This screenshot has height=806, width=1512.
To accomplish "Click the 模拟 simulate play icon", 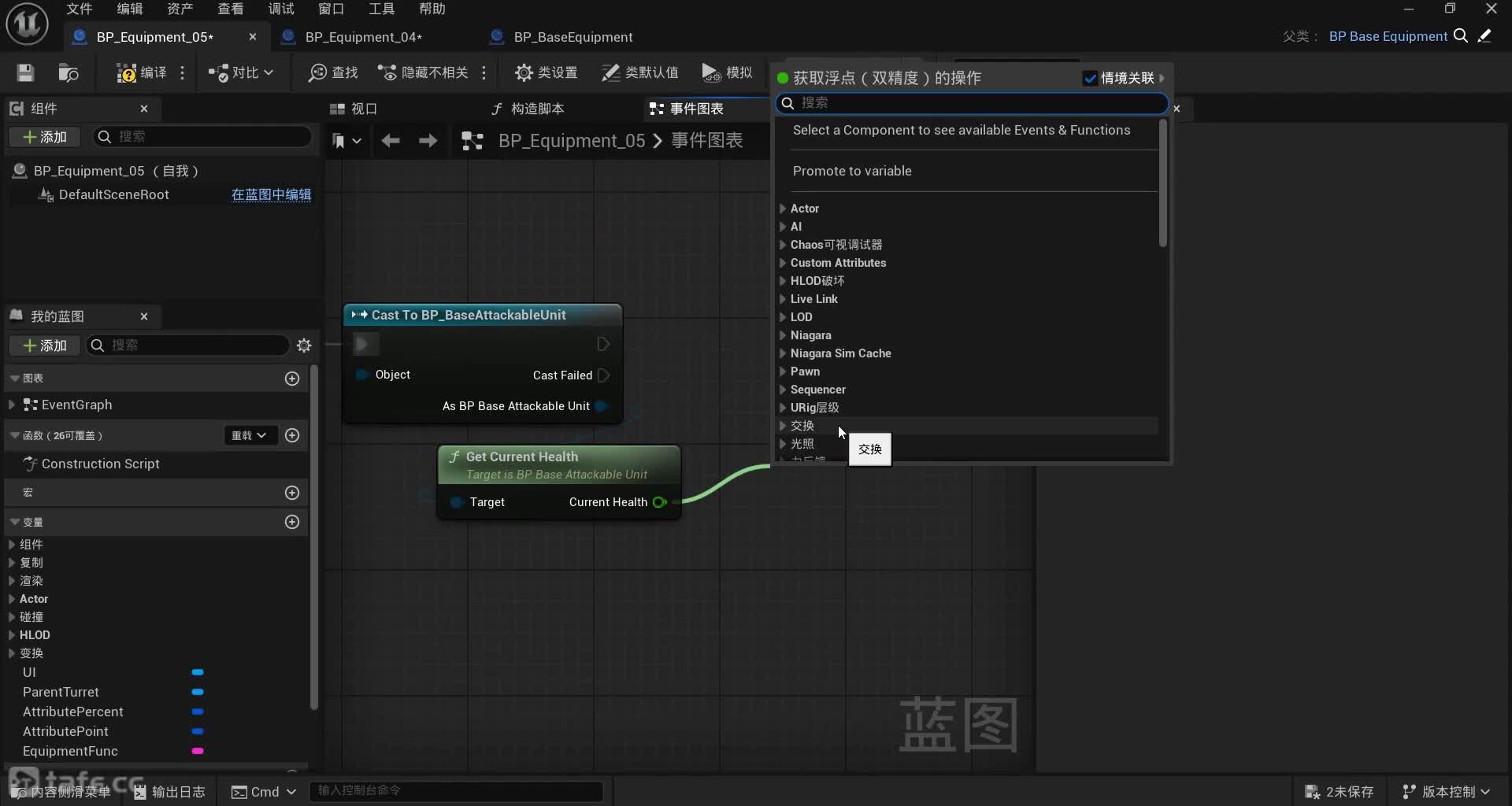I will (711, 73).
